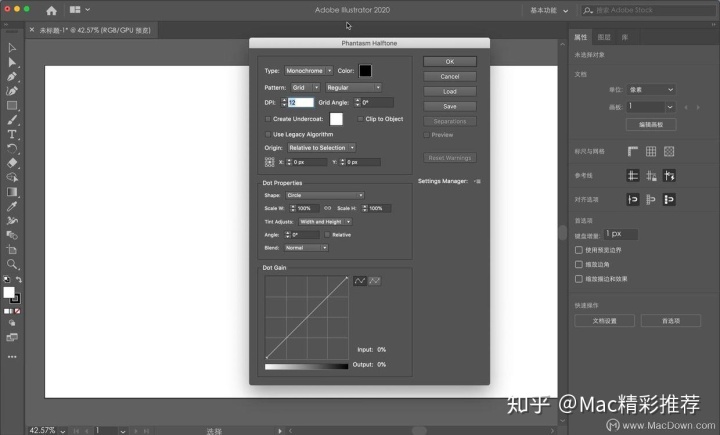Click the Grid Angle input field

(377, 102)
